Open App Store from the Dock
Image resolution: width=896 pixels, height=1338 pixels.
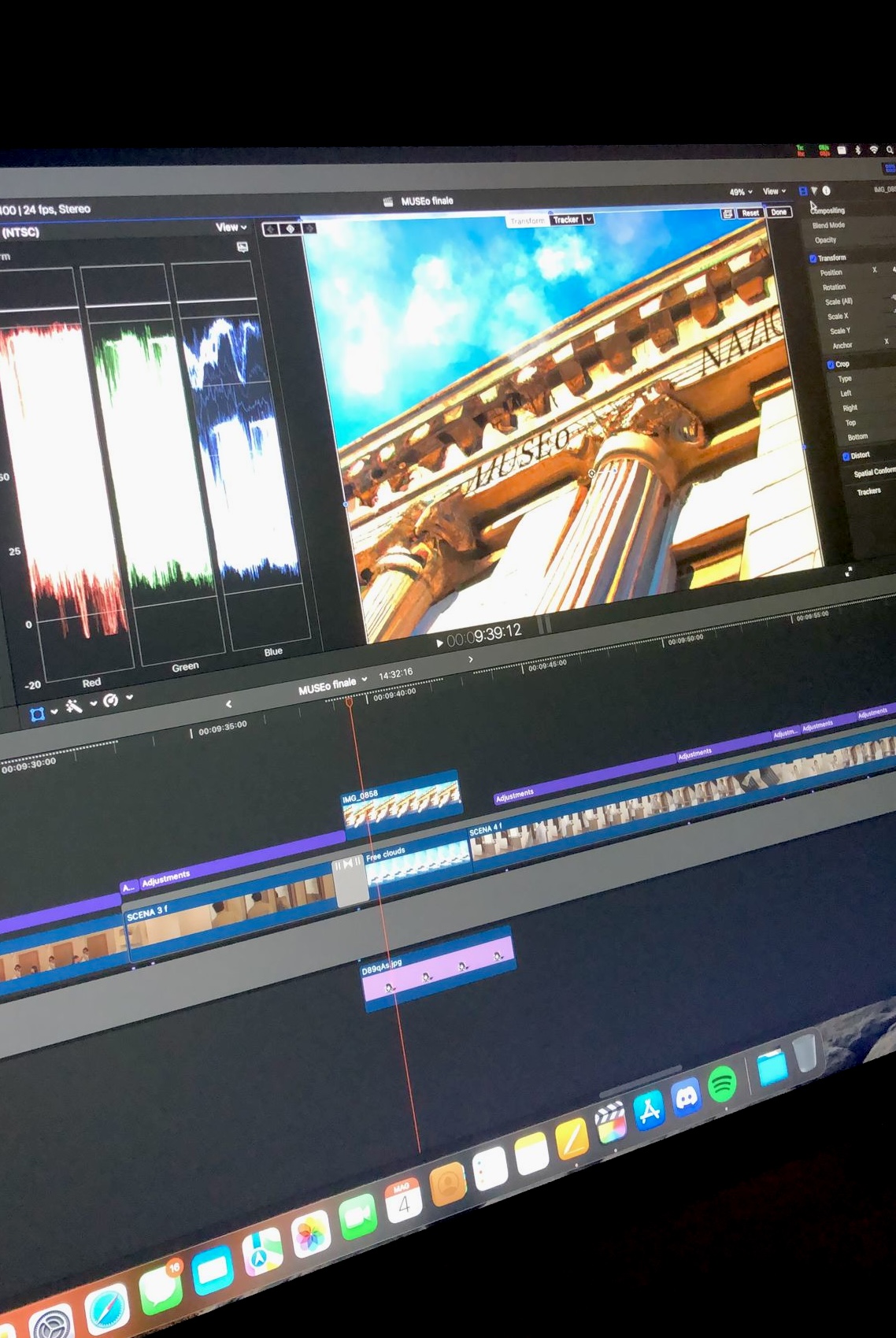(649, 1111)
